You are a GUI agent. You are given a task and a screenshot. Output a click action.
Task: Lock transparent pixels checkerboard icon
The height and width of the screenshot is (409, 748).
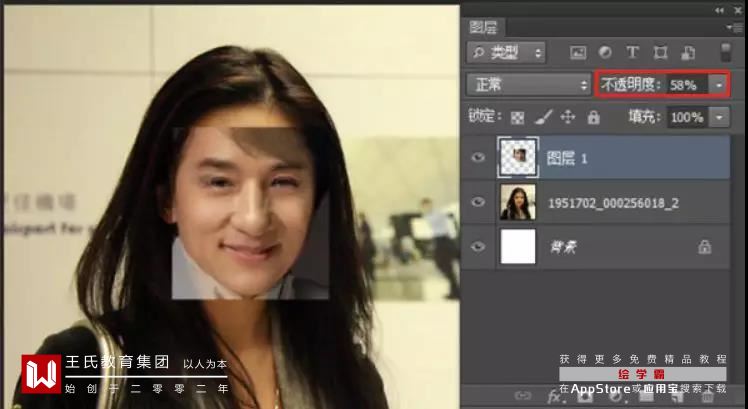[517, 117]
